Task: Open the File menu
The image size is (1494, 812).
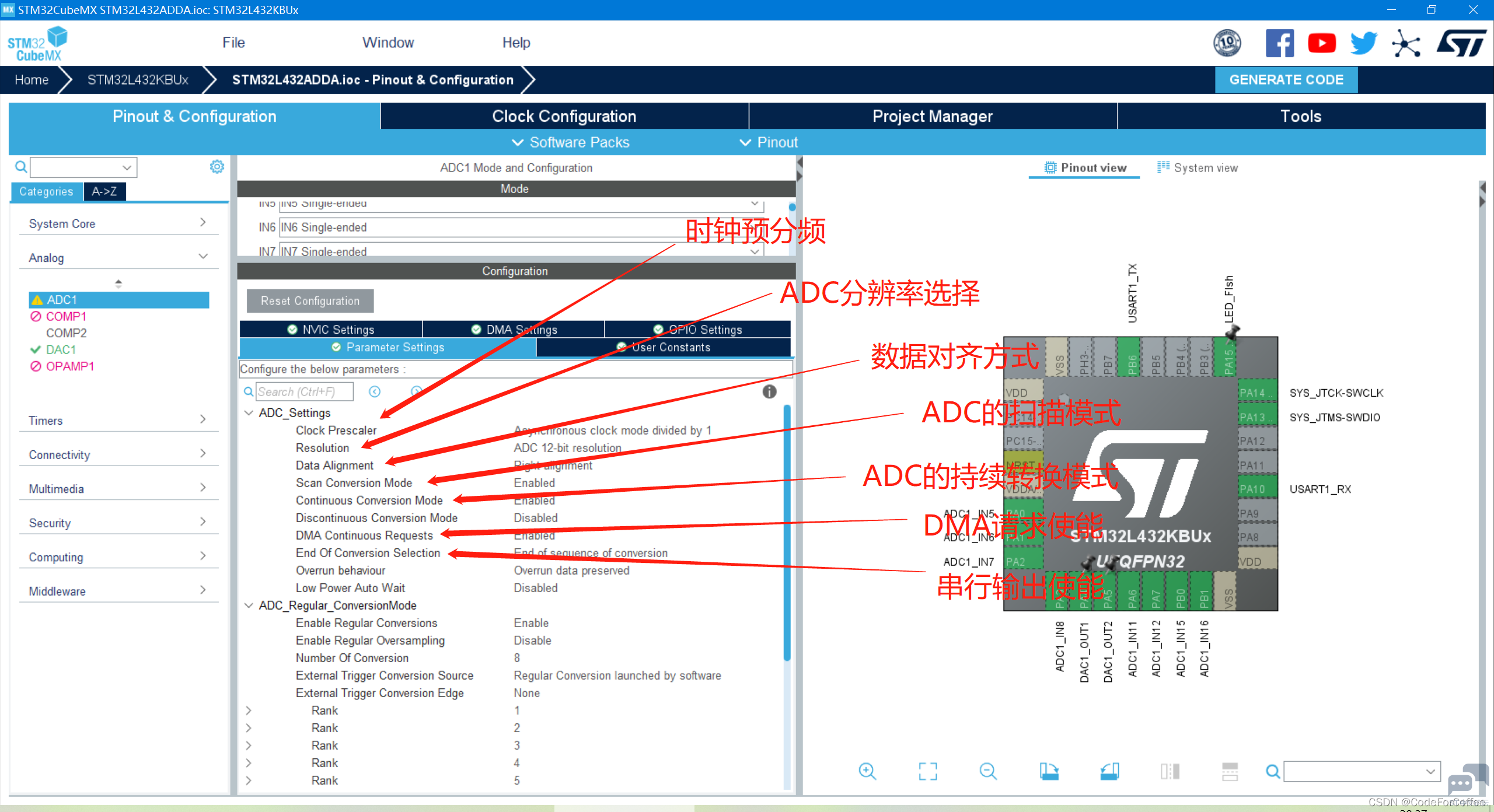Action: pos(233,43)
